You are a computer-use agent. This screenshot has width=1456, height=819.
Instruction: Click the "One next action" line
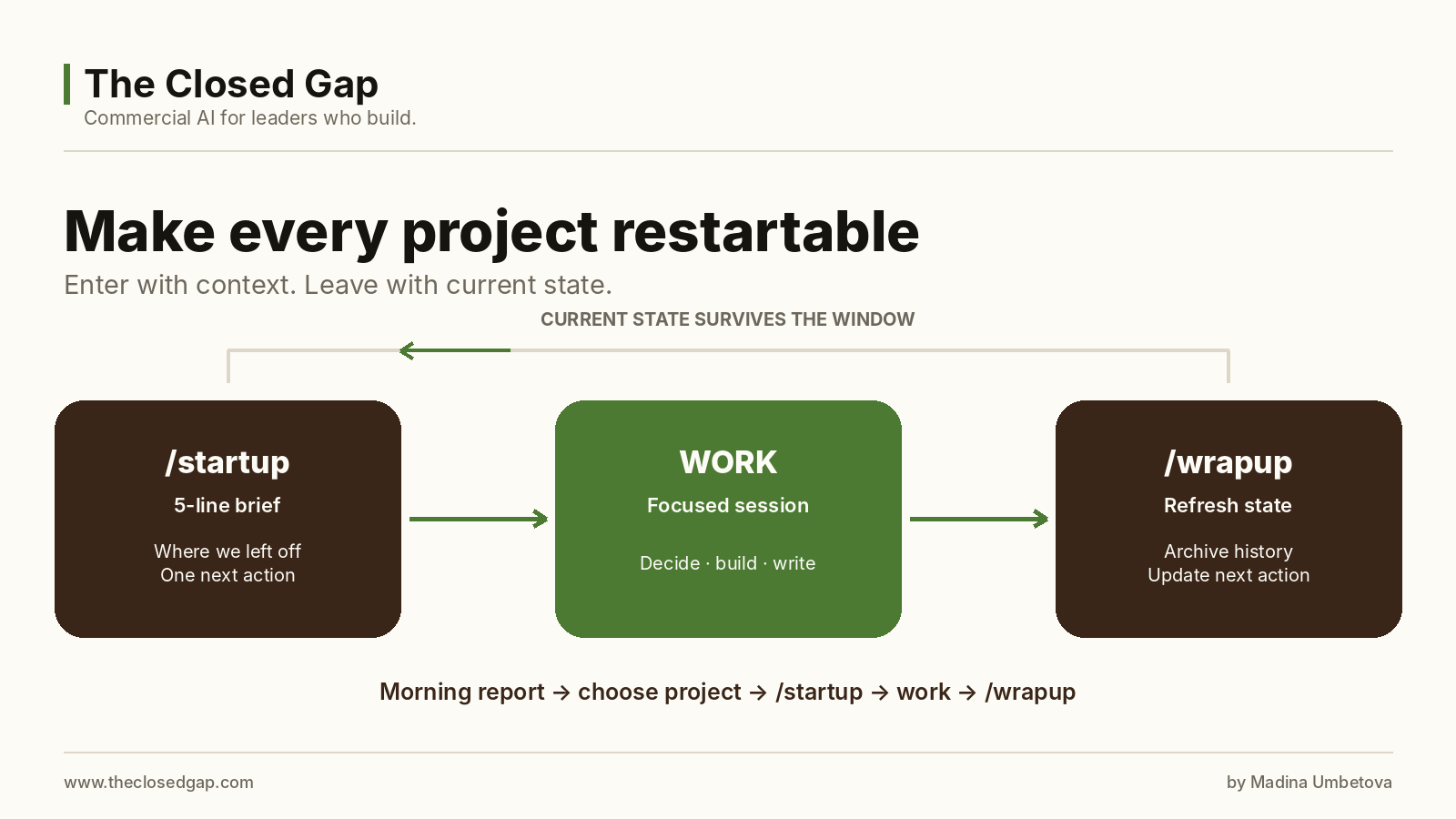pos(227,575)
